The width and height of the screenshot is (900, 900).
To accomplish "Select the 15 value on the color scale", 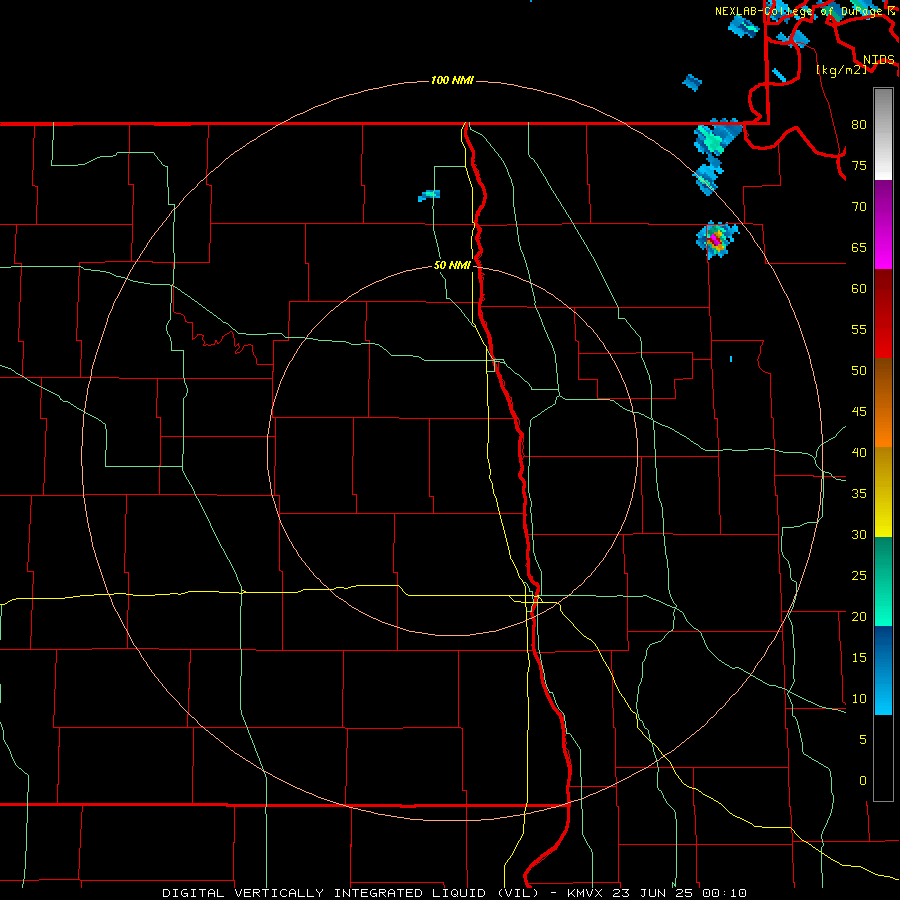I will click(x=859, y=657).
